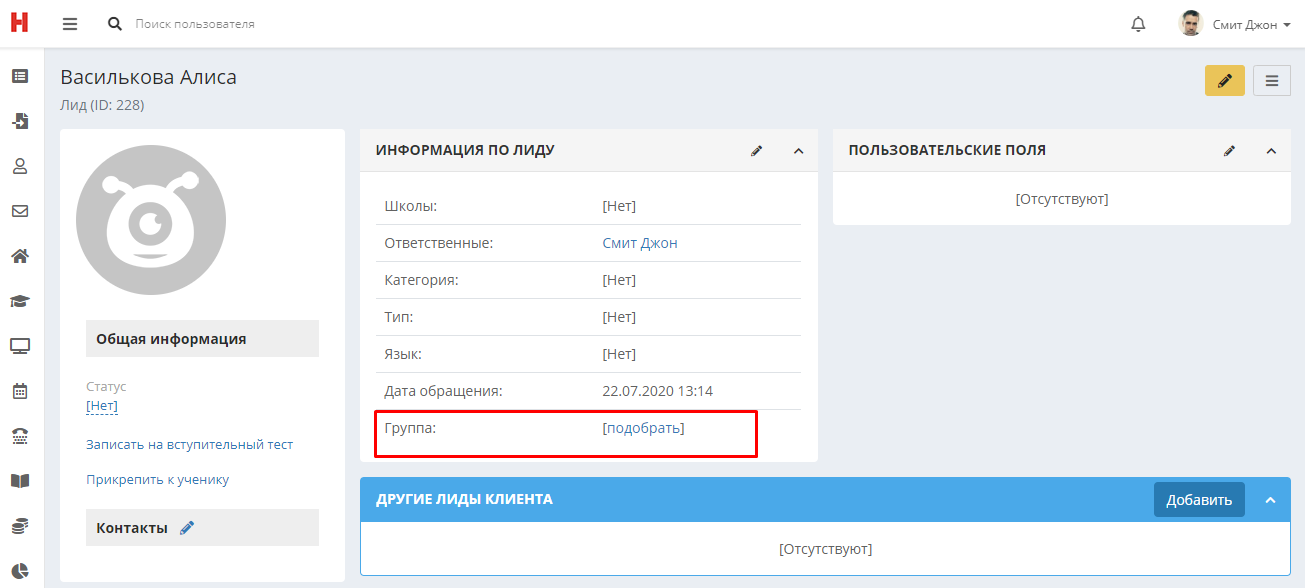1305x588 pixels.
Task: Click [Отсутствуют] in Другие лиды клиента
Action: pos(825,549)
